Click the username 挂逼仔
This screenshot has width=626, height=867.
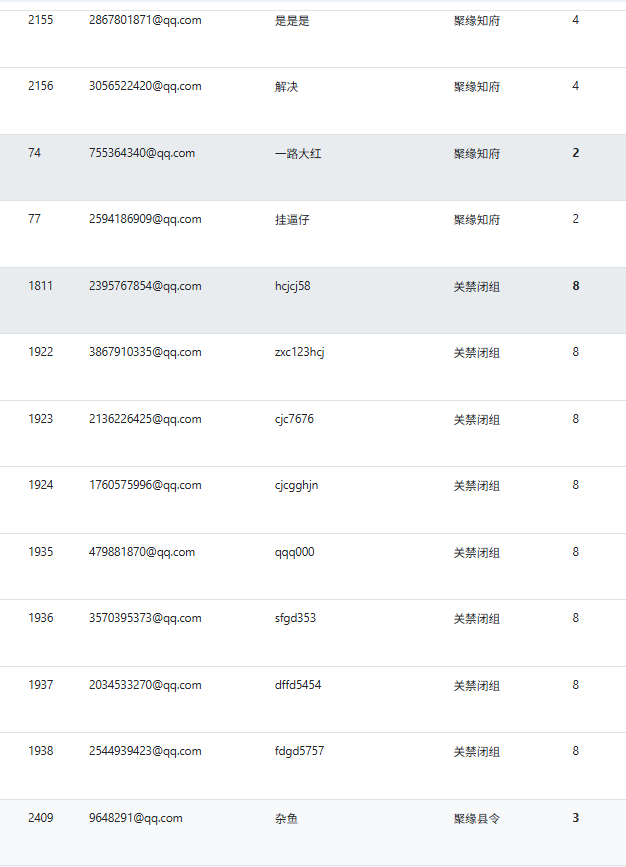click(292, 220)
